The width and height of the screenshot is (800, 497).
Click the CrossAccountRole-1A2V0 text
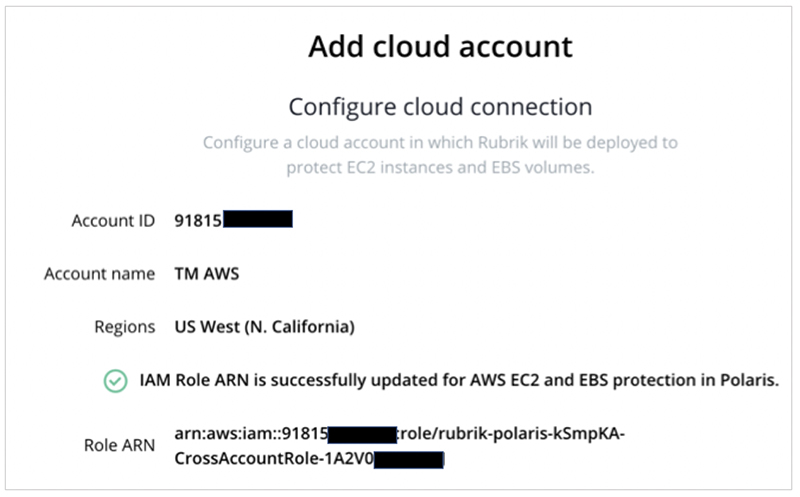[x=274, y=459]
